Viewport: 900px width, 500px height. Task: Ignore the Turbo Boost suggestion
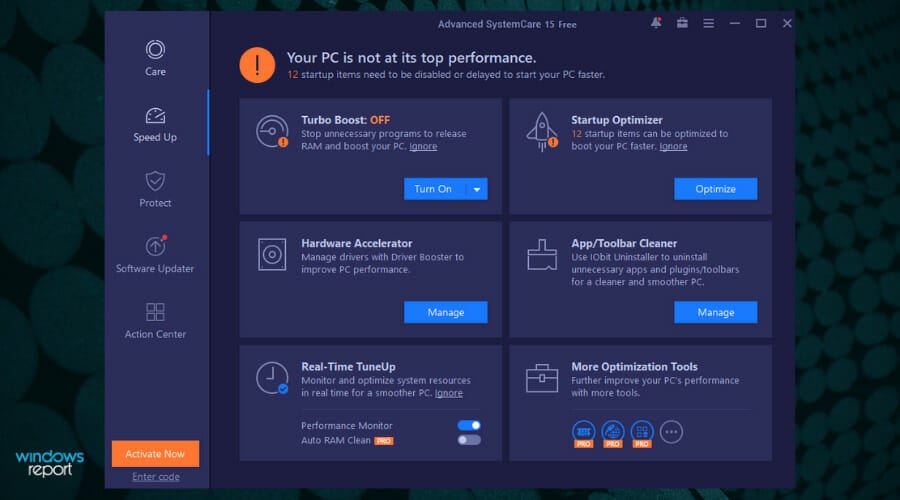coord(423,146)
